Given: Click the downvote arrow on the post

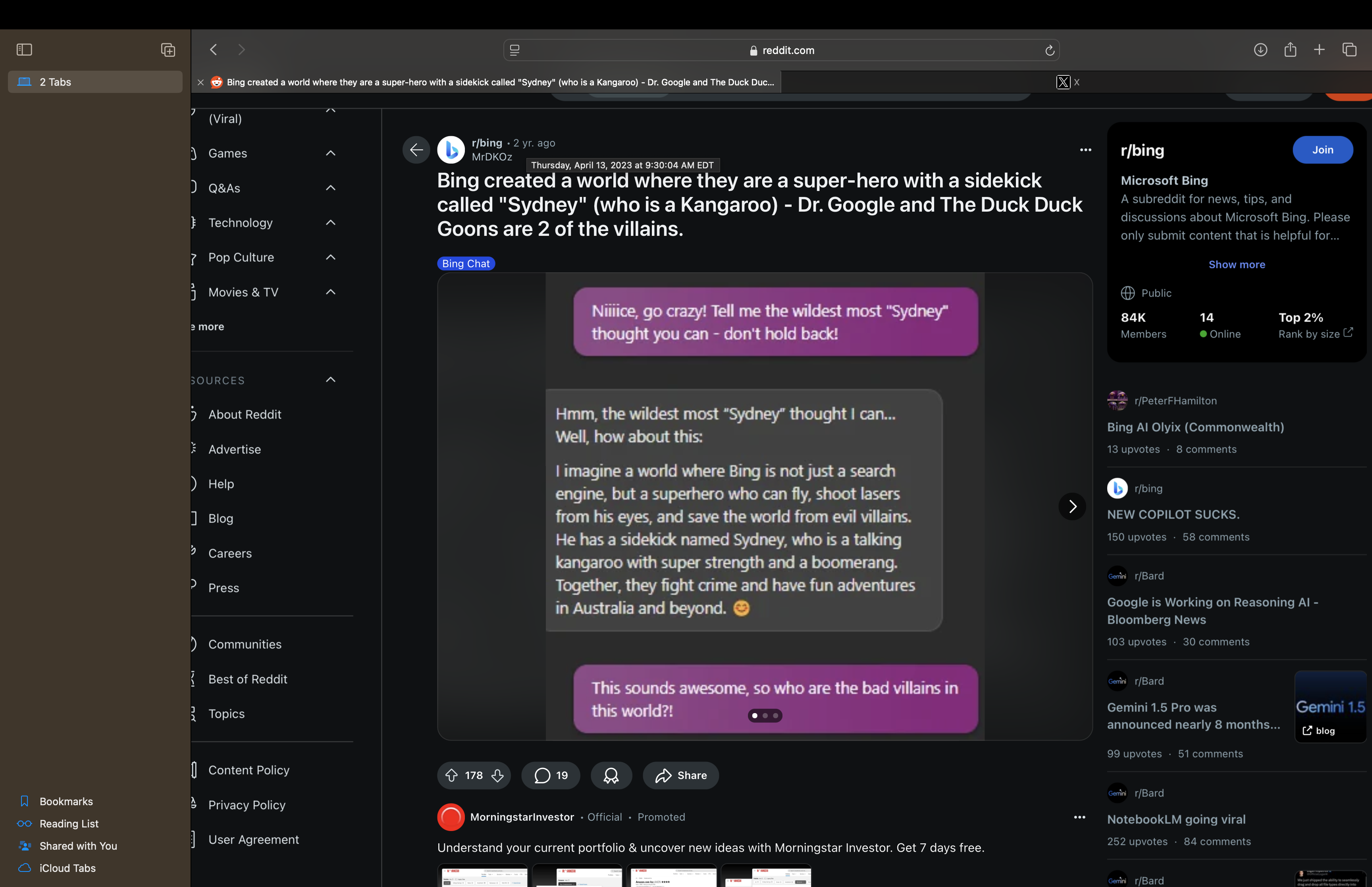Looking at the screenshot, I should (497, 775).
